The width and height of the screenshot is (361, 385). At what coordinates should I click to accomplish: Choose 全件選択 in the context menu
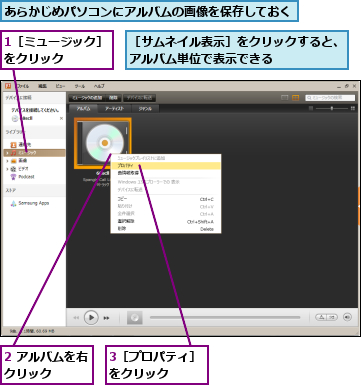(166, 214)
